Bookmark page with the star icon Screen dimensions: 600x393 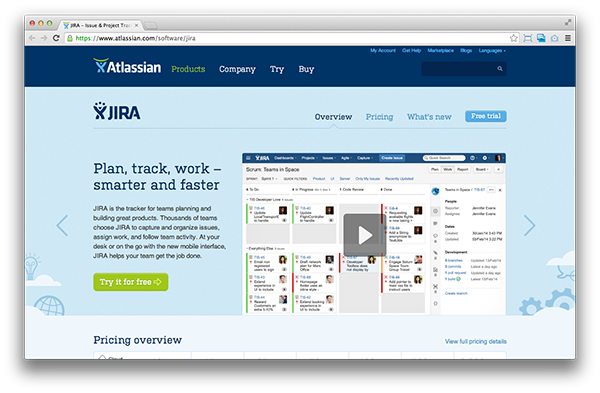(x=514, y=38)
